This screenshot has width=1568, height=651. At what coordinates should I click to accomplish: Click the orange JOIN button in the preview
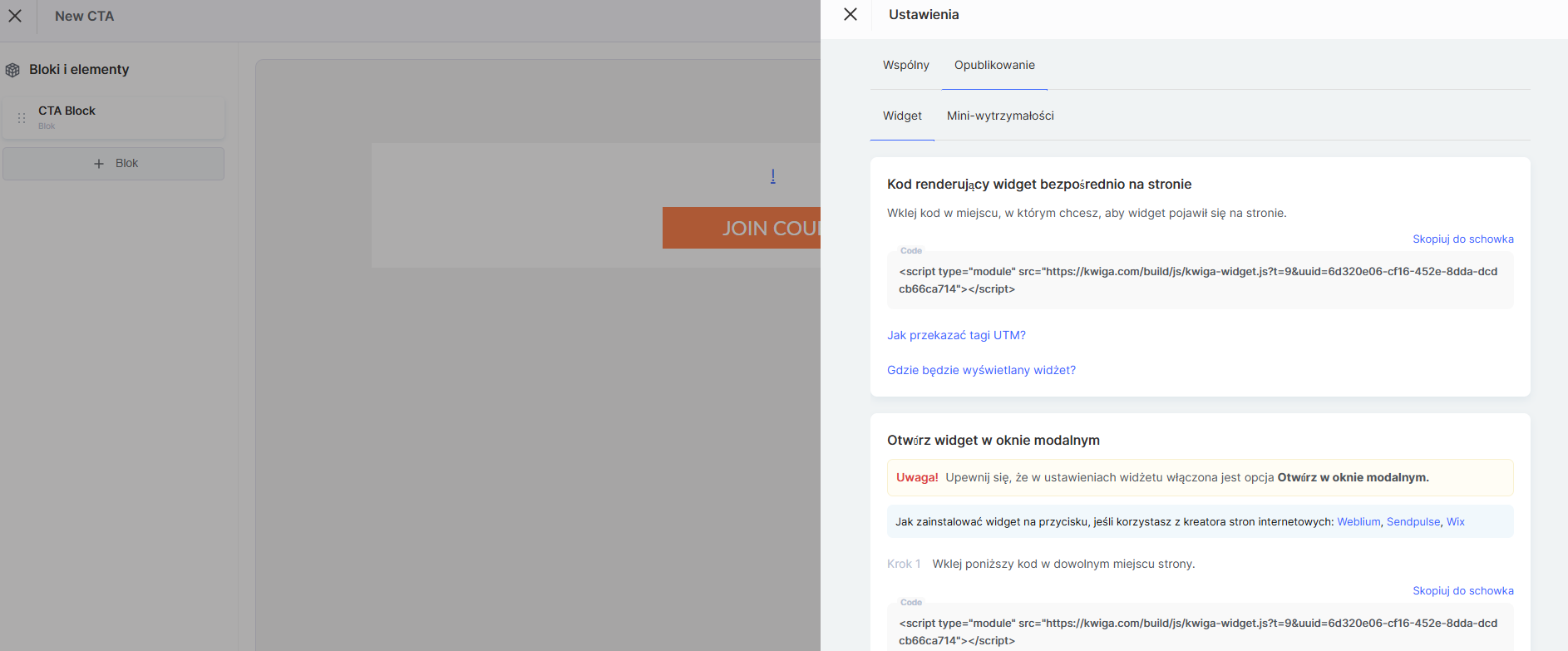741,228
